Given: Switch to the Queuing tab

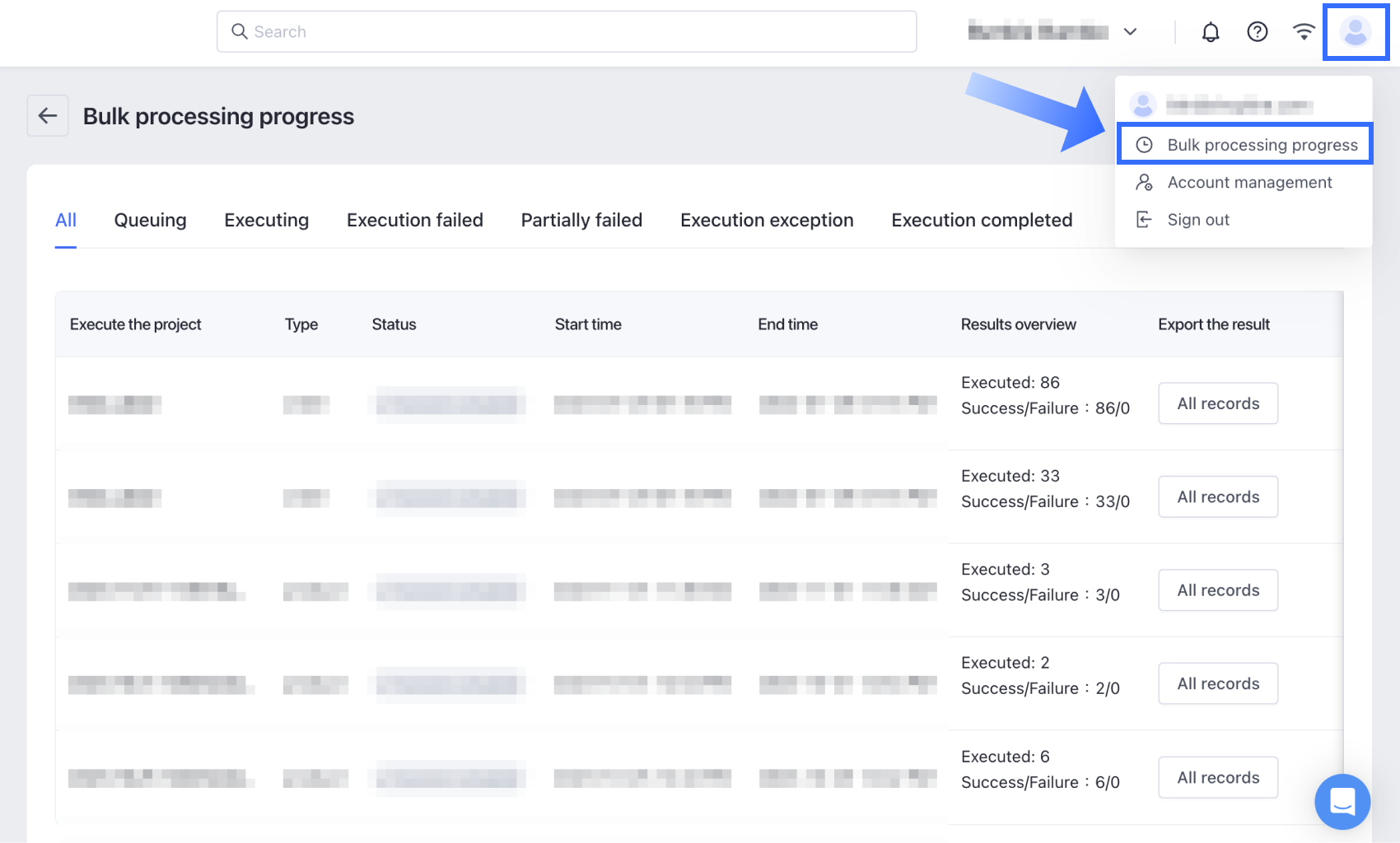Looking at the screenshot, I should 150,221.
